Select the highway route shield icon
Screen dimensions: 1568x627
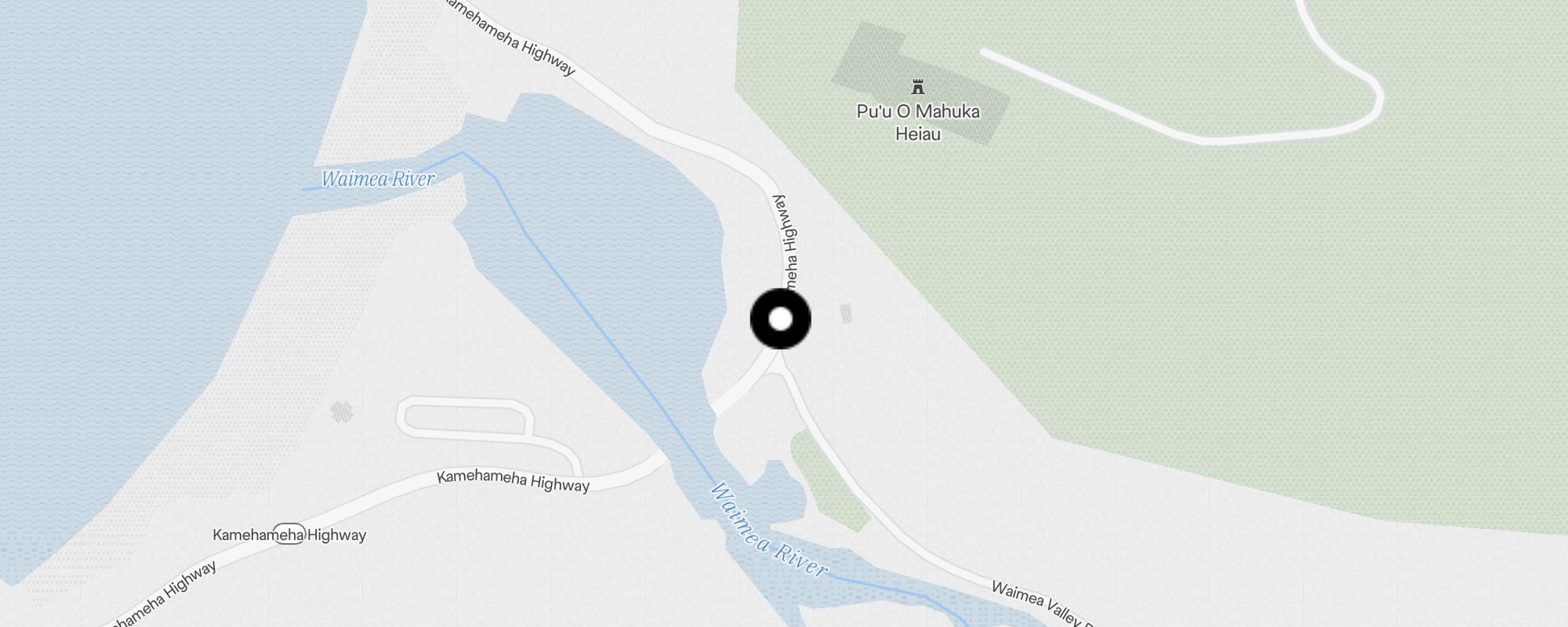coord(290,534)
